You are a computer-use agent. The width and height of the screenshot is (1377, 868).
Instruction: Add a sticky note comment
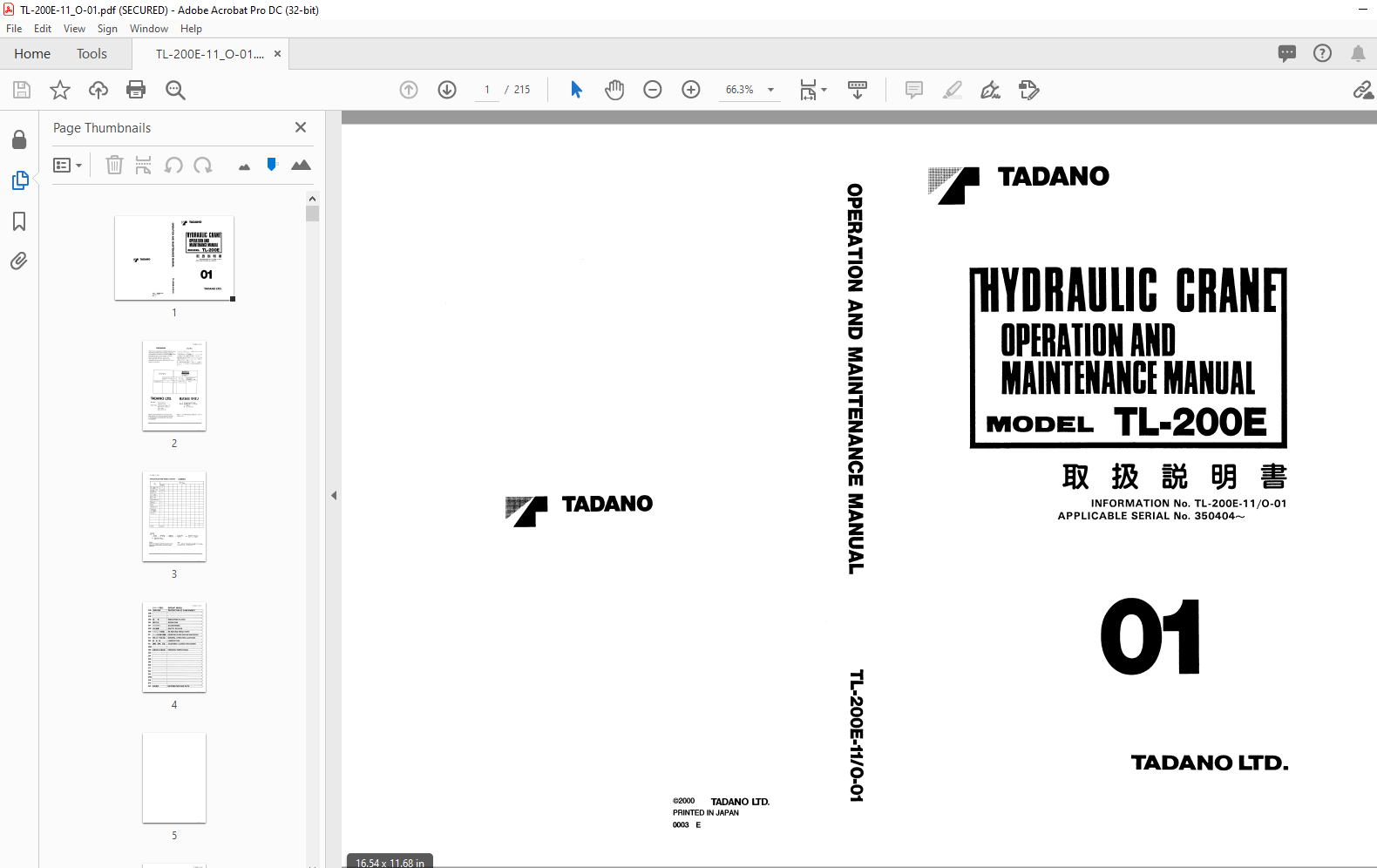coord(914,90)
